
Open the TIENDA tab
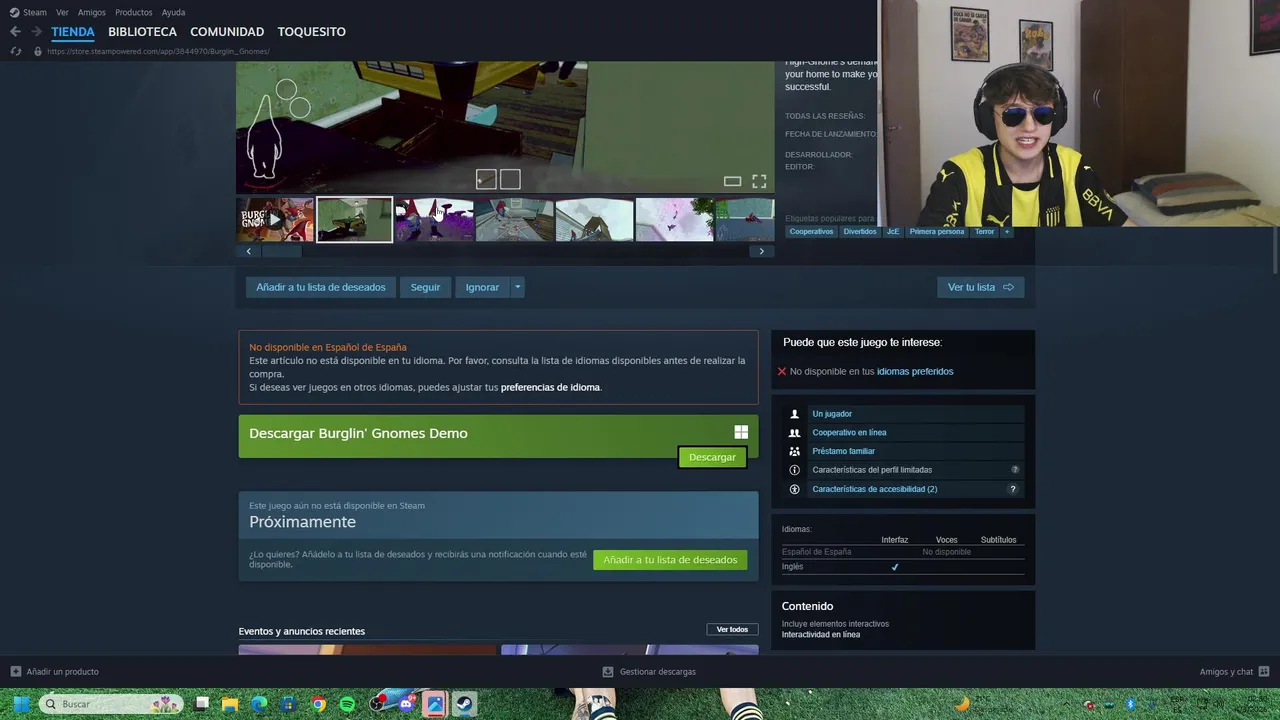tap(73, 32)
